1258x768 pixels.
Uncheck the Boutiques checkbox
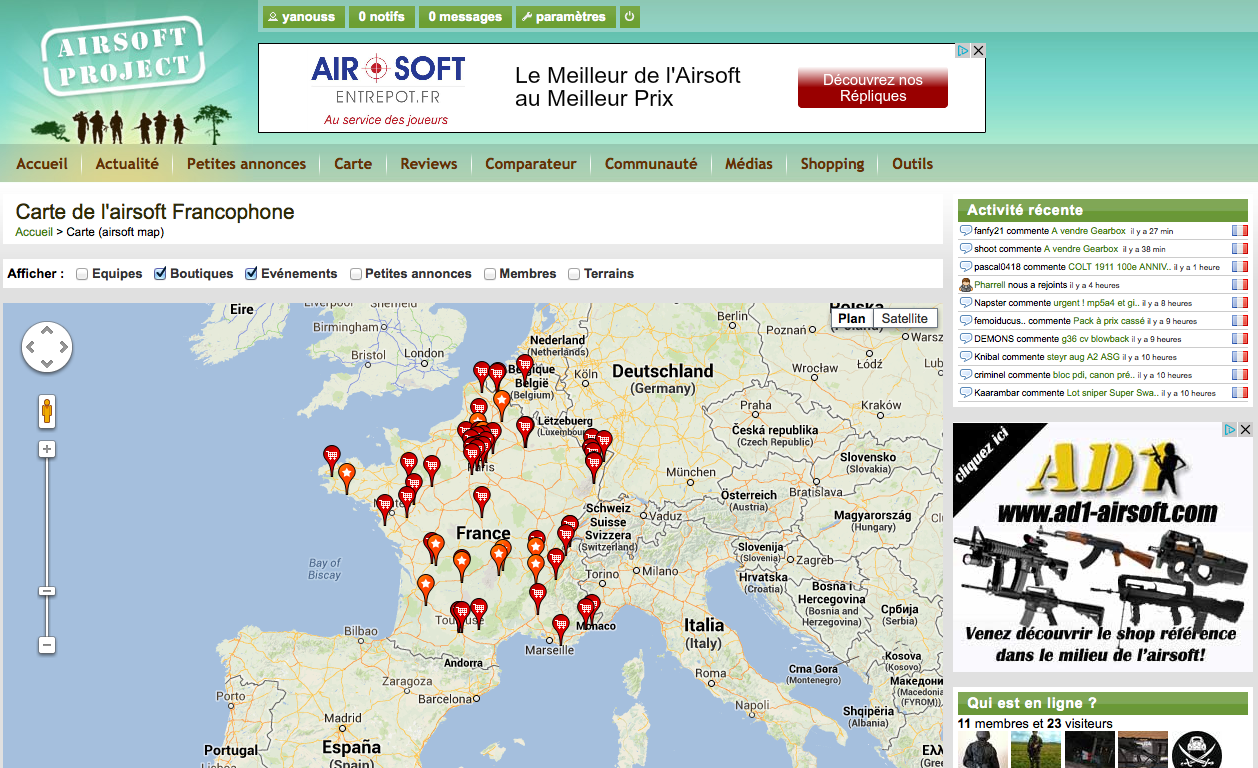coord(160,274)
